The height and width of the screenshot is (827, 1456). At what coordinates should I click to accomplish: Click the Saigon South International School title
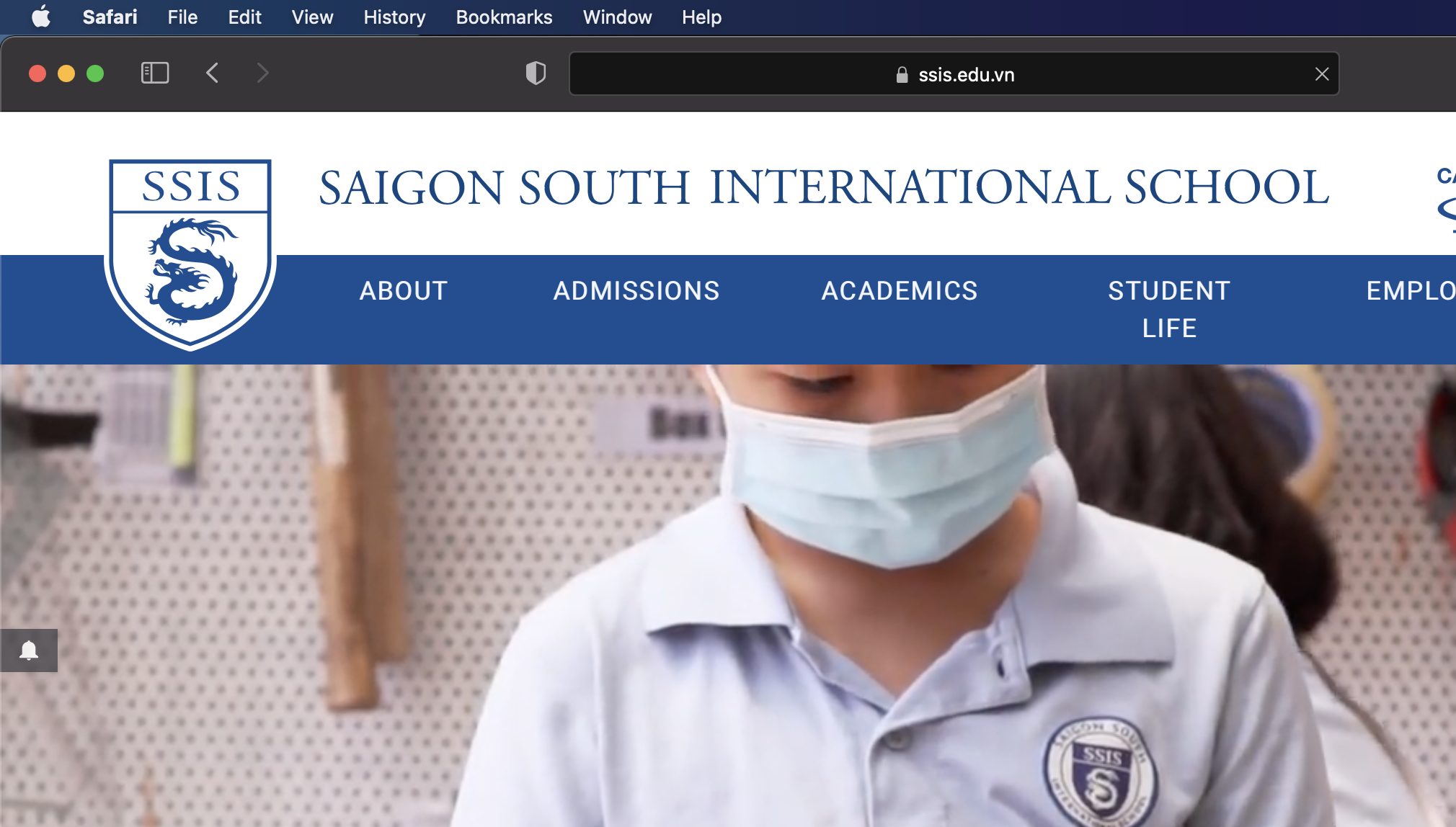point(824,187)
